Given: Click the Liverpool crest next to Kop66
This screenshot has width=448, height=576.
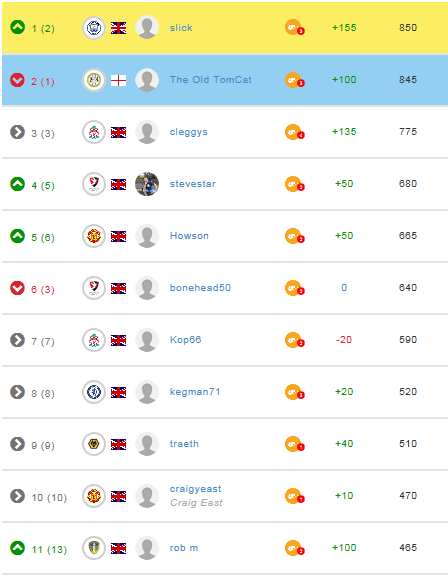Looking at the screenshot, I should tap(94, 340).
